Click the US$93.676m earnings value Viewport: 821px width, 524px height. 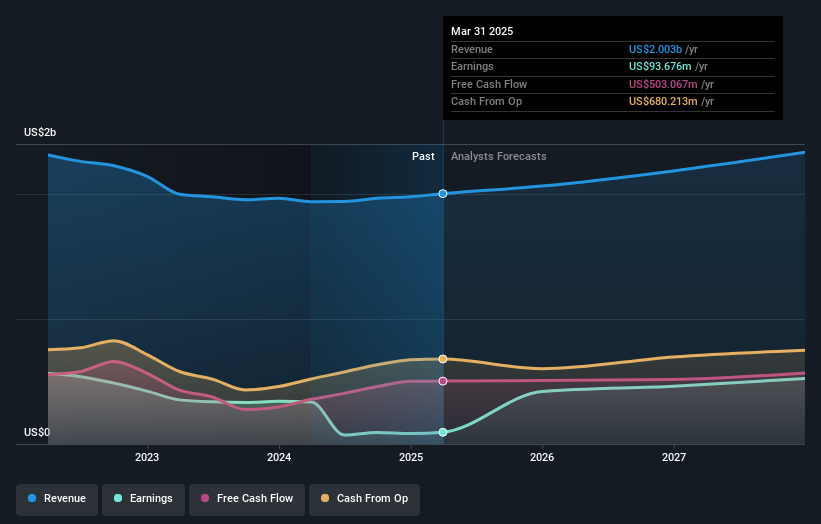(660, 66)
